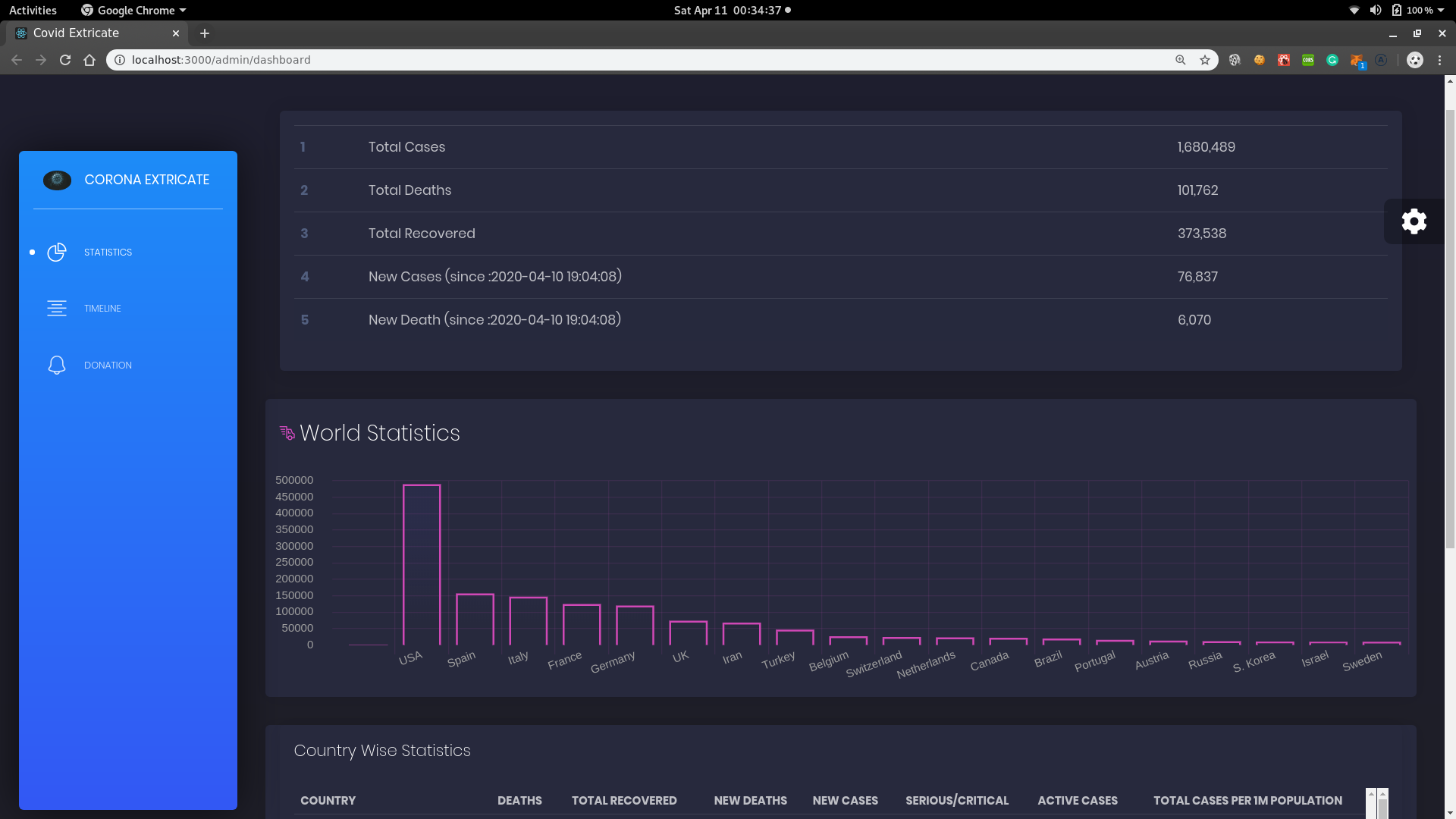Open the Donation menu item
1456x819 pixels.
[x=108, y=366]
